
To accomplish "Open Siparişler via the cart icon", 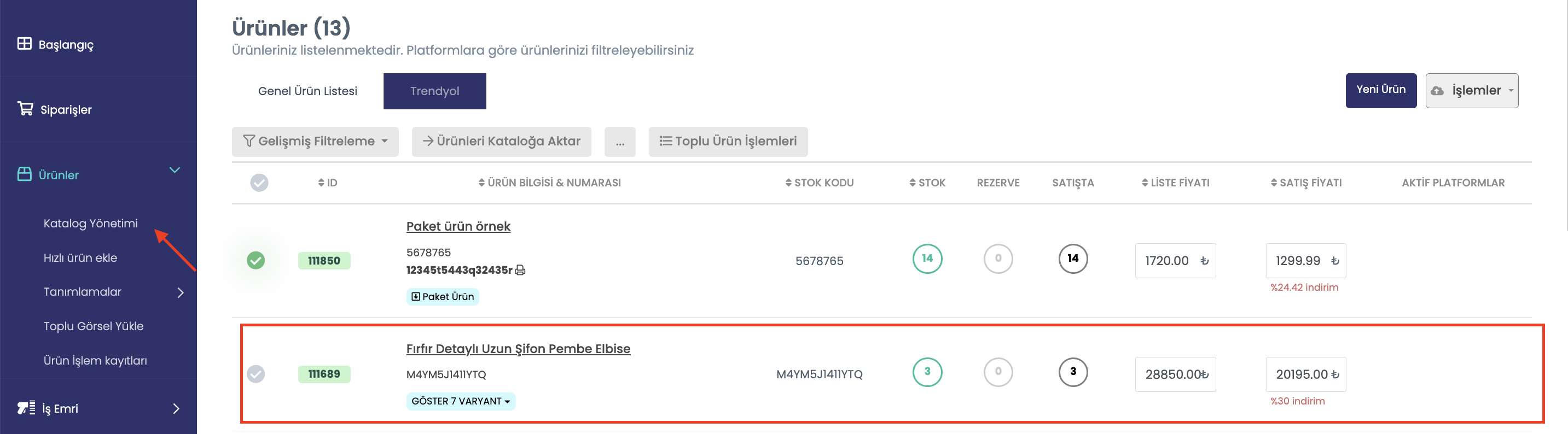I will click(x=25, y=109).
